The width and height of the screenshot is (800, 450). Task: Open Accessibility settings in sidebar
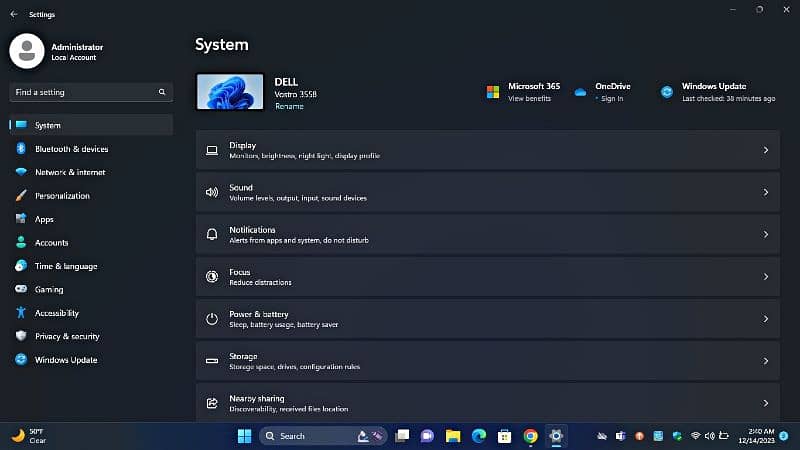pyautogui.click(x=56, y=313)
